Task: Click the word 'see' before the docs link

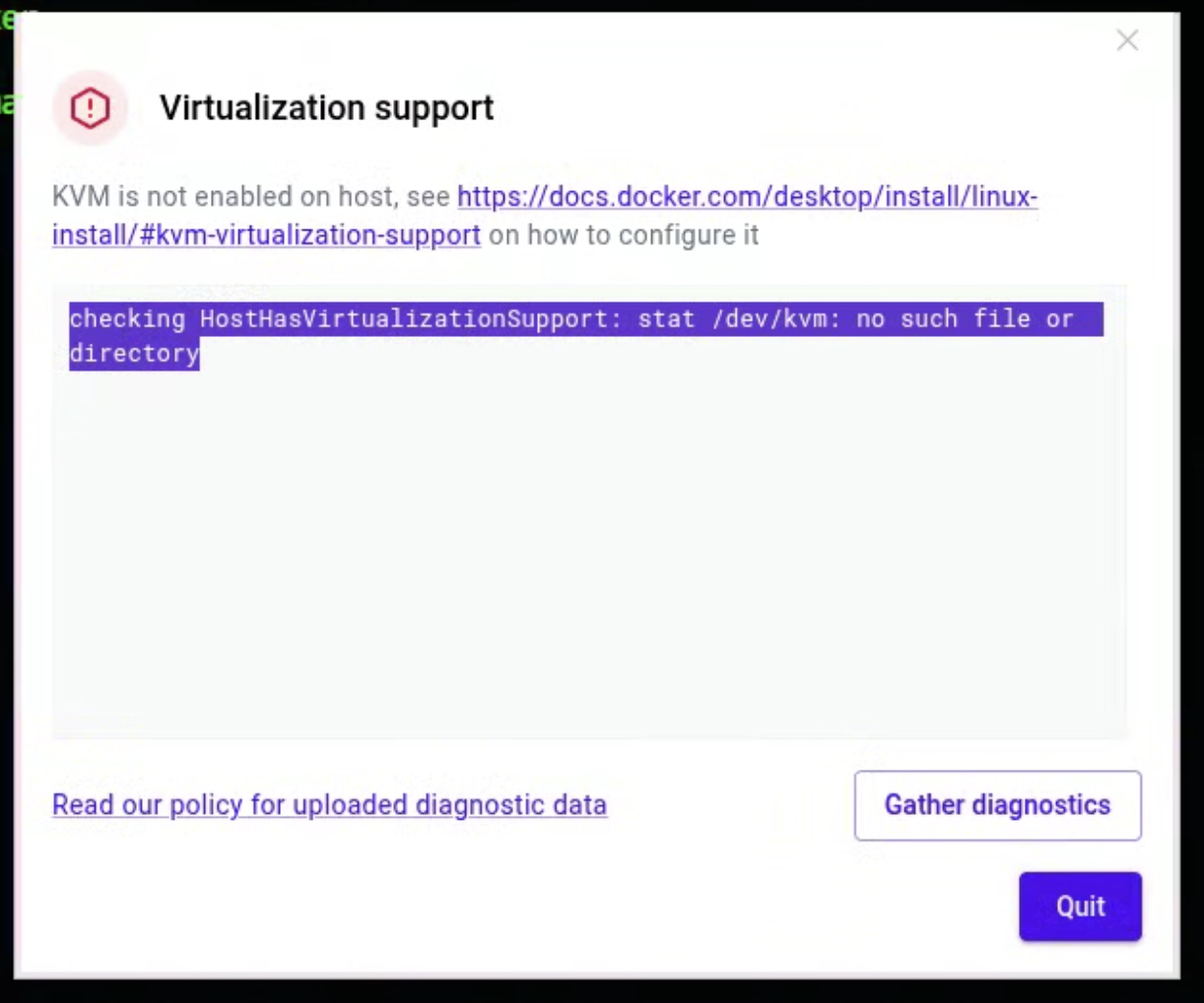Action: pos(429,196)
